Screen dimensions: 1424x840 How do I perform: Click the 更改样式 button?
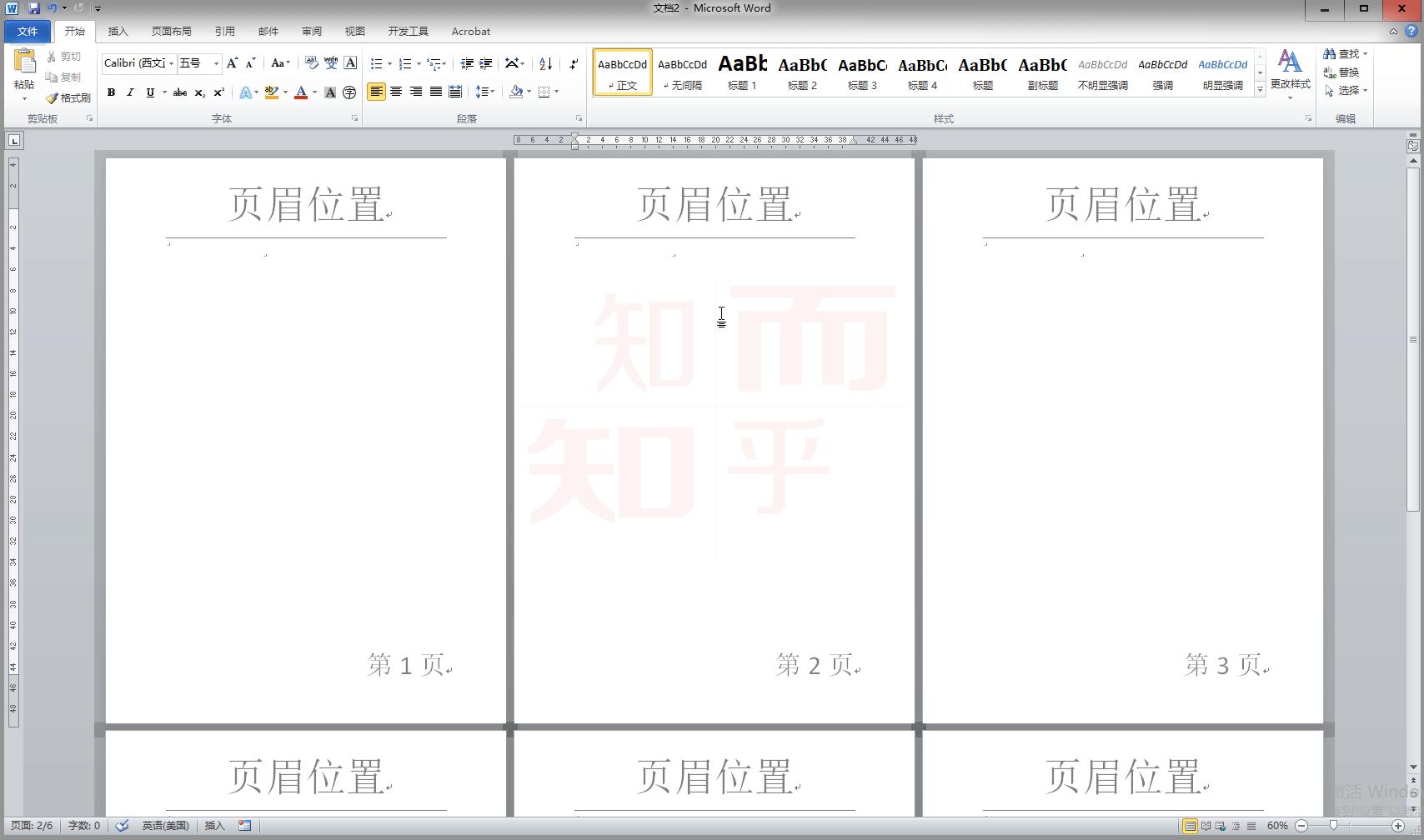pyautogui.click(x=1291, y=72)
